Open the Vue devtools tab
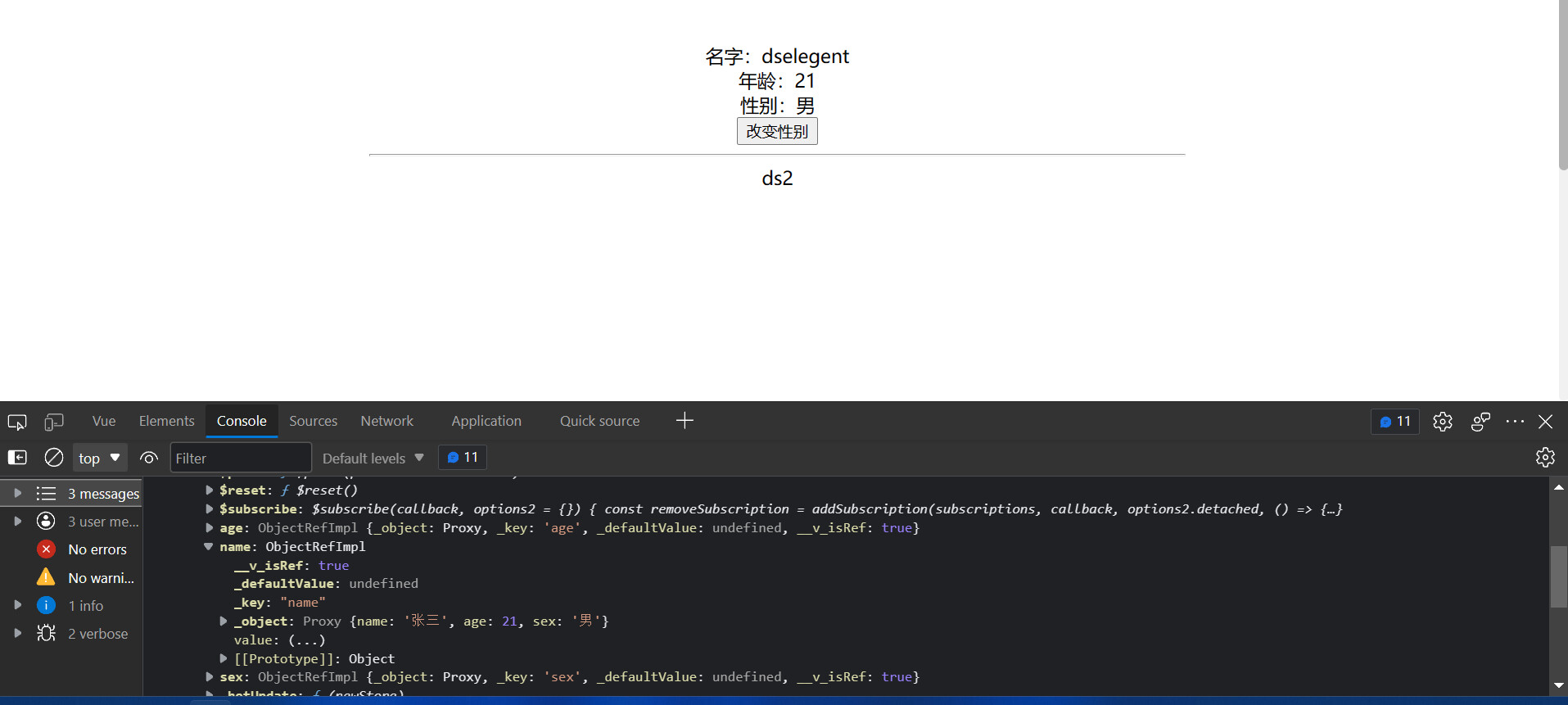Image resolution: width=1568 pixels, height=705 pixels. point(104,421)
